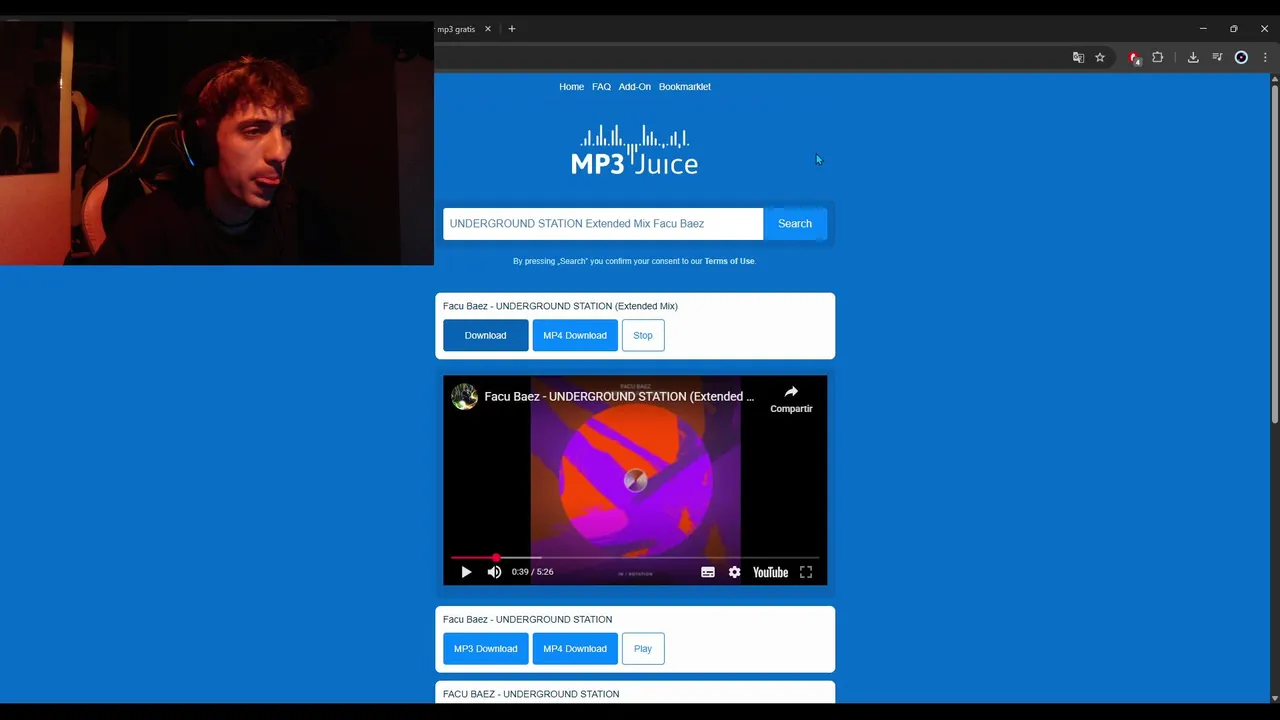
Task: Seek on the video progress bar
Action: pyautogui.click(x=635, y=557)
